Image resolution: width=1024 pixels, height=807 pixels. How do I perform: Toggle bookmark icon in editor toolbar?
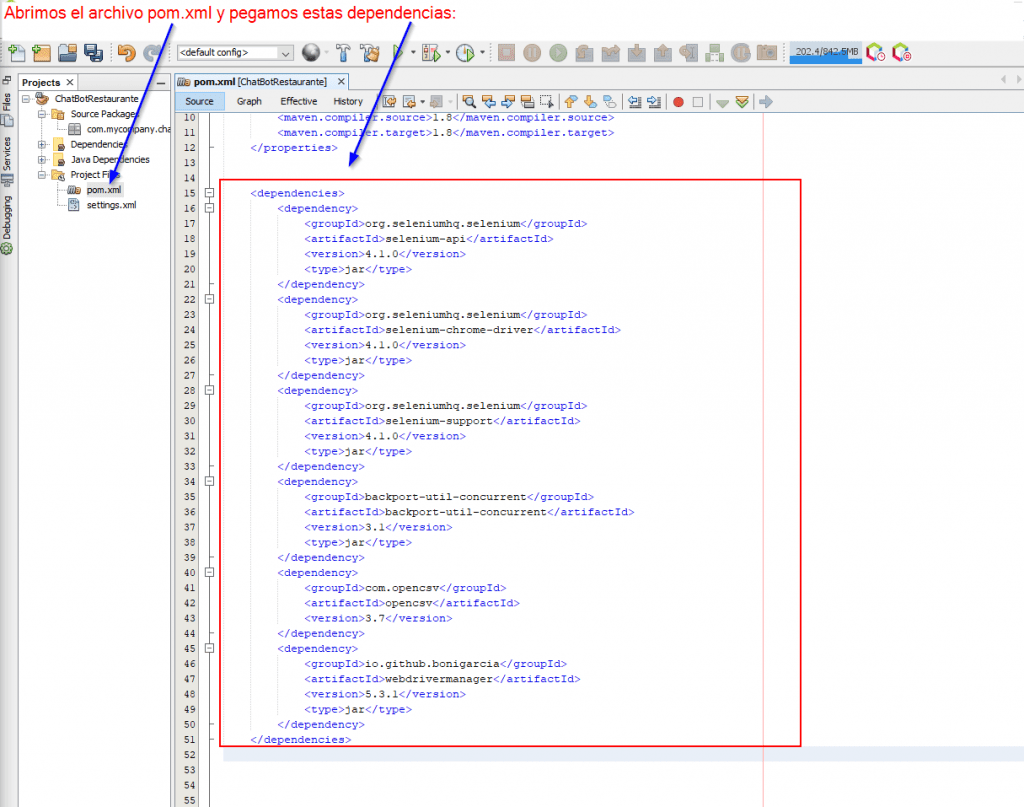pyautogui.click(x=610, y=102)
